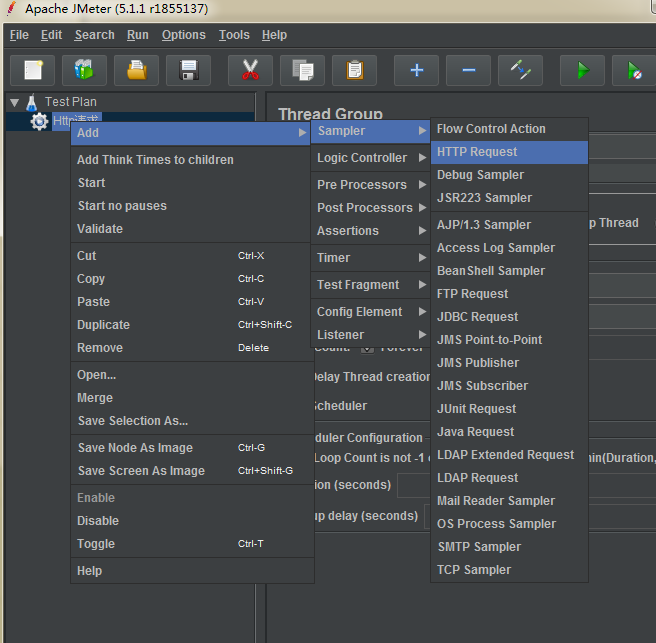Expand the Pre Processors submenu
This screenshot has height=643, width=656.
(370, 184)
